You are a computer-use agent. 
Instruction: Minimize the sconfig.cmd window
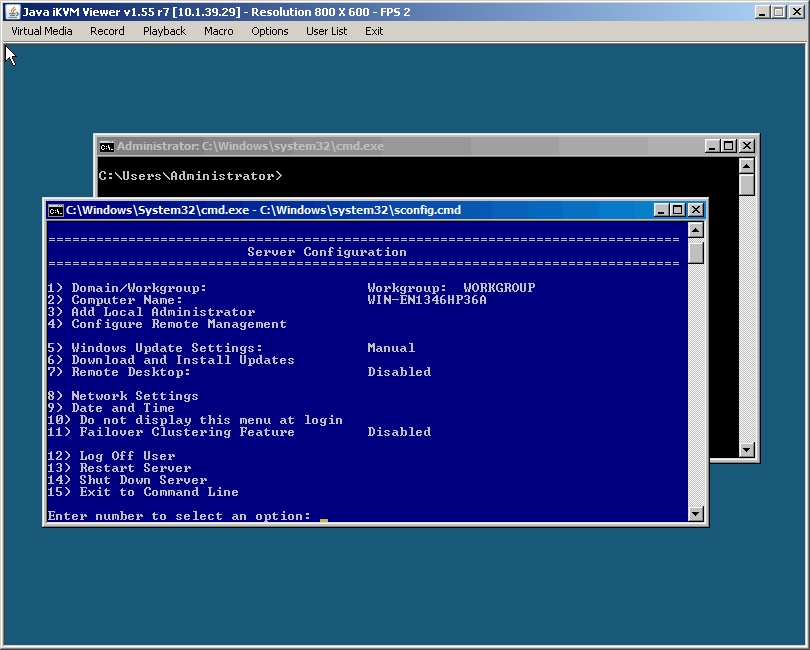(x=661, y=210)
